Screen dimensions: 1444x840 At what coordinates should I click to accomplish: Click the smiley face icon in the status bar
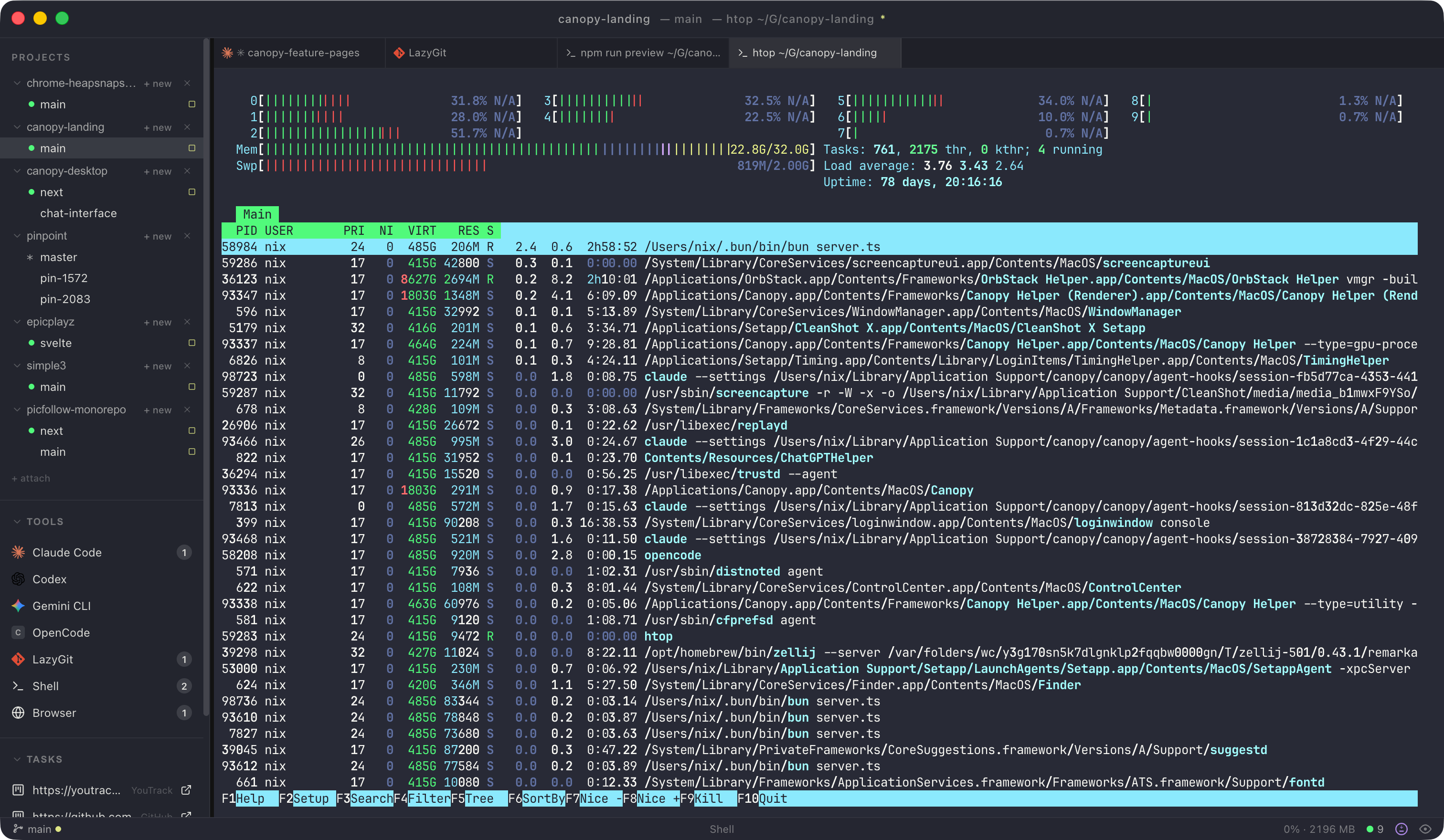tap(1402, 829)
